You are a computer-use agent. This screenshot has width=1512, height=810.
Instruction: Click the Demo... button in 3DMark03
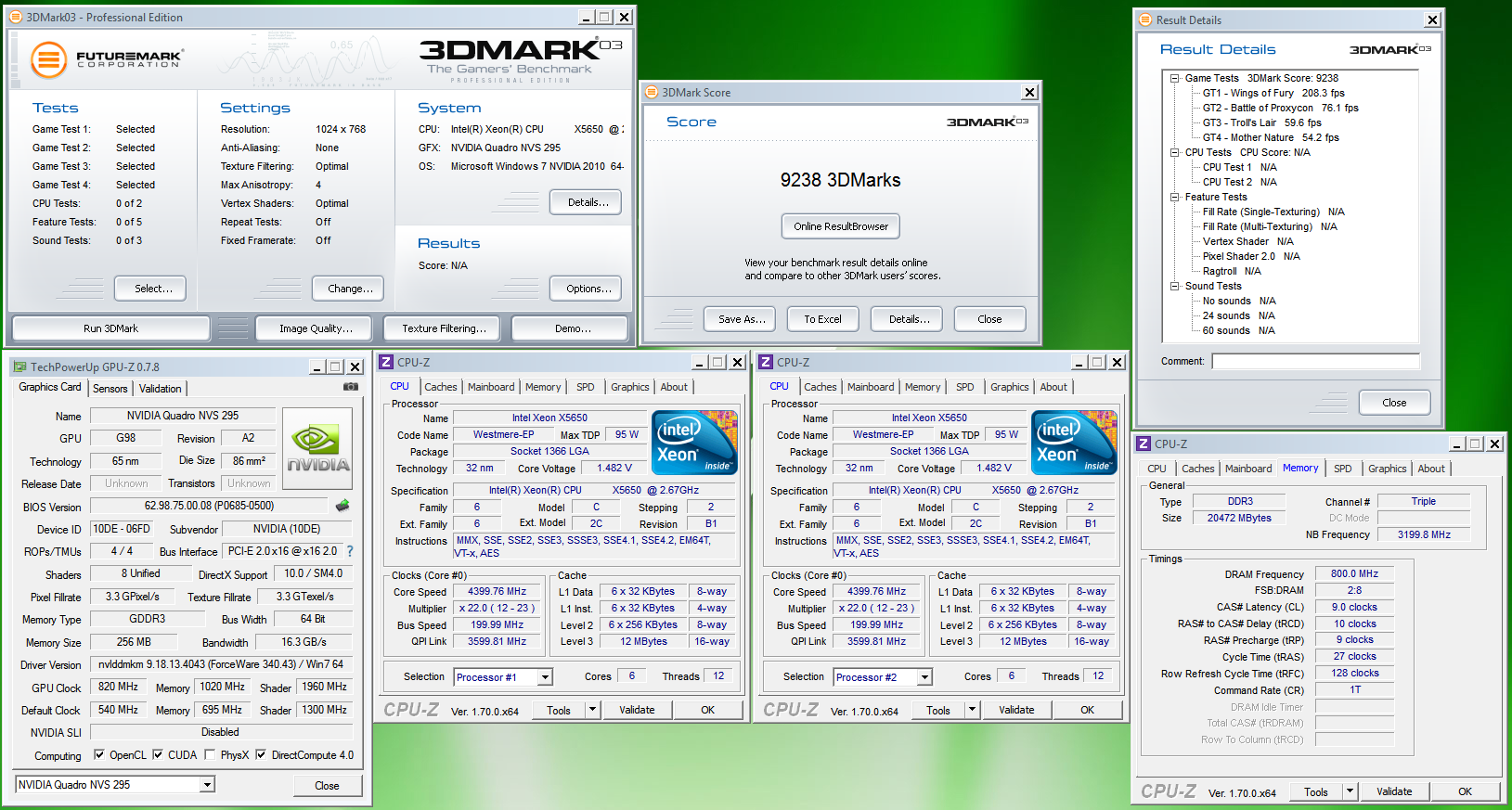pos(570,328)
